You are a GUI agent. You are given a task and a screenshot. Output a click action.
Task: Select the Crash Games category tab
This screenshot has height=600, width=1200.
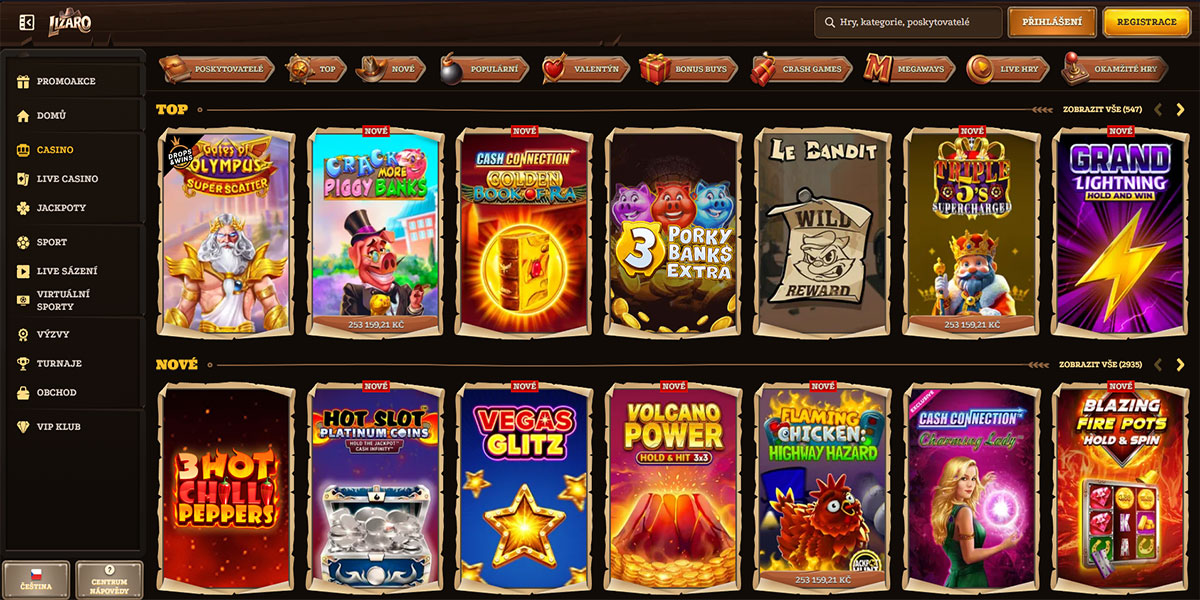pyautogui.click(x=801, y=69)
